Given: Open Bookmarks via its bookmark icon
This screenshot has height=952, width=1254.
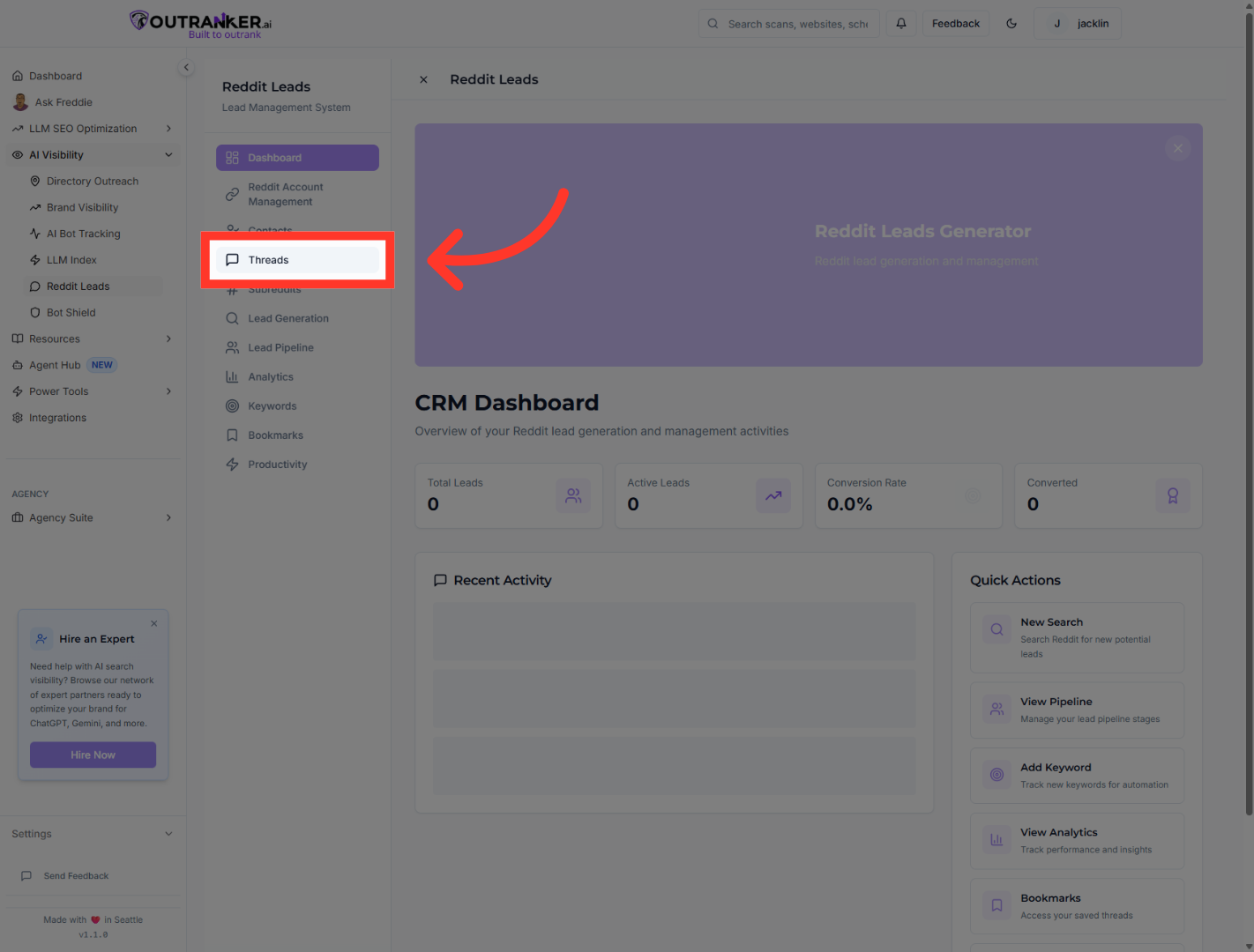Looking at the screenshot, I should tap(232, 435).
